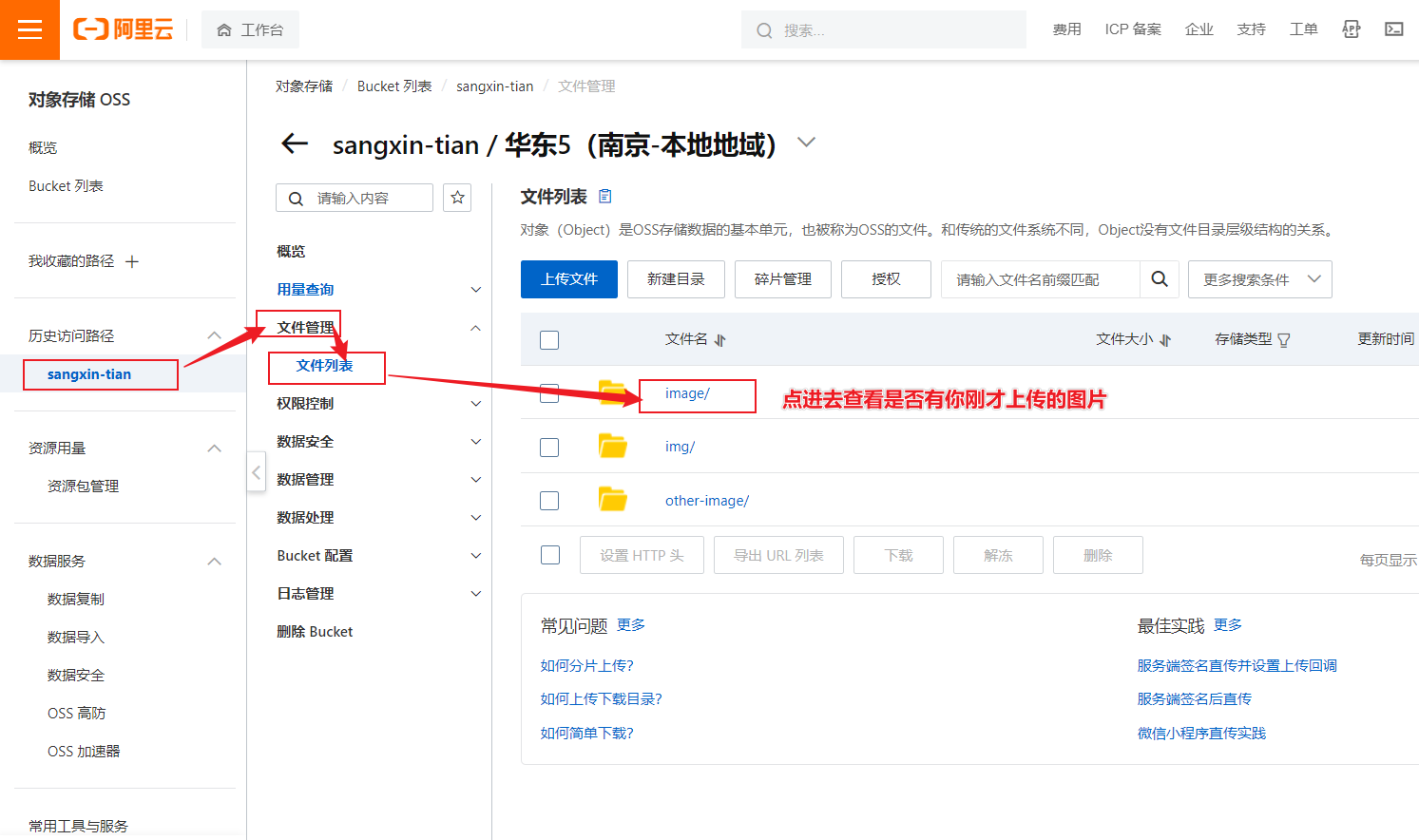Screen dimensions: 1419x840
Task: Click the 上传文件 upload button
Action: pos(568,278)
